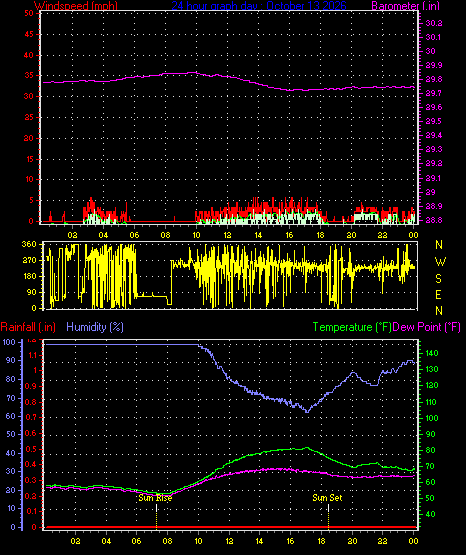Click the "0.3" rainfall axis value

coord(31,480)
